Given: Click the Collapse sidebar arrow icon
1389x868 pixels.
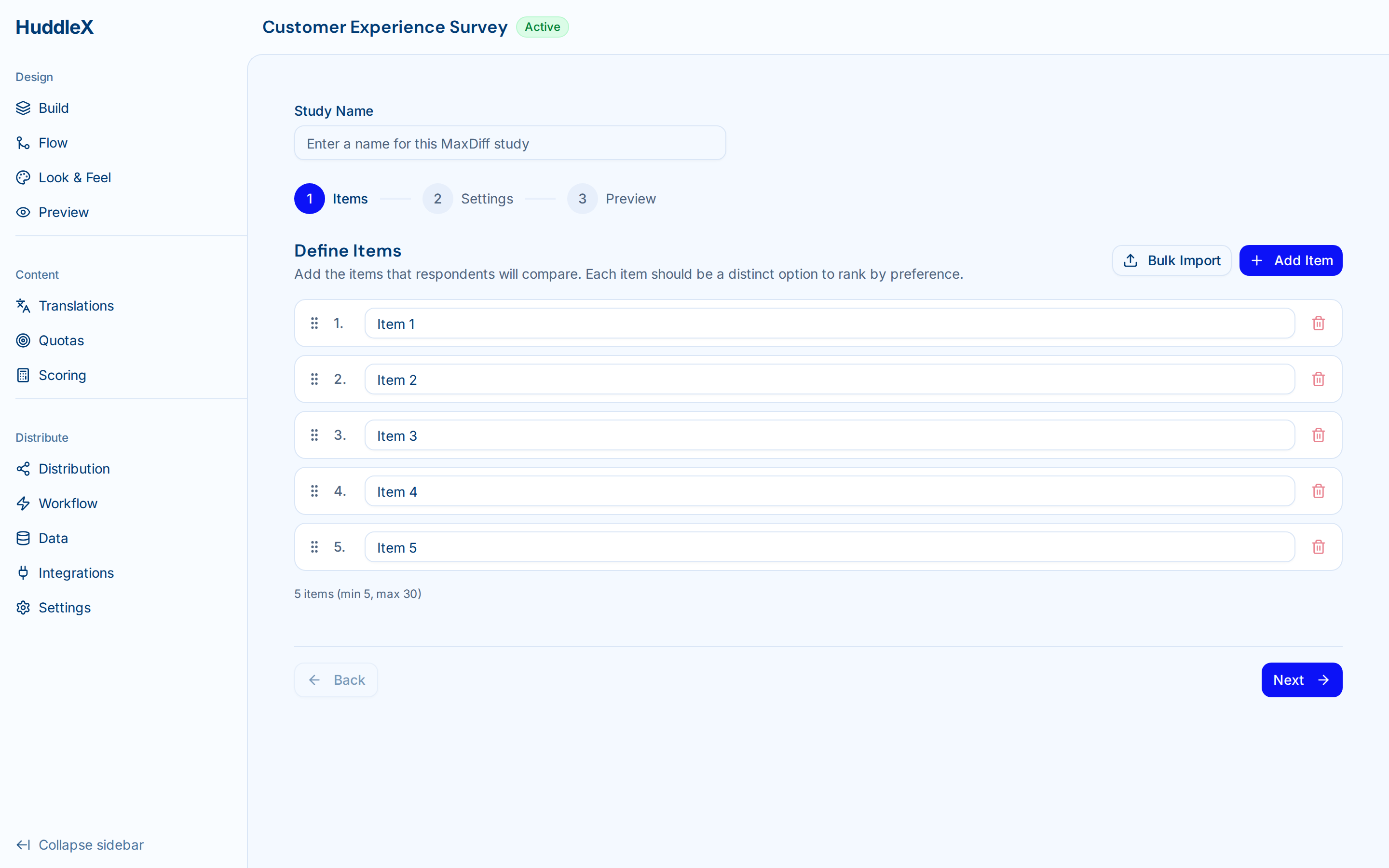Looking at the screenshot, I should 23,845.
